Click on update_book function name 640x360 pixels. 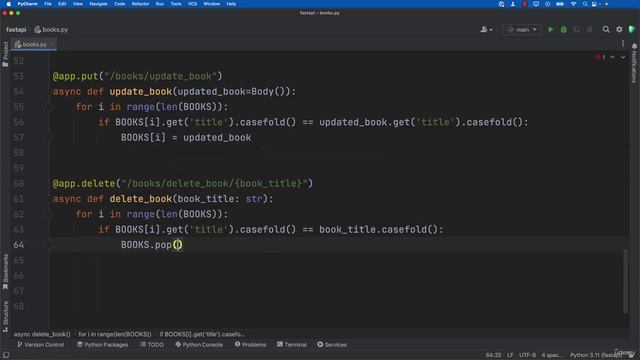(x=140, y=91)
